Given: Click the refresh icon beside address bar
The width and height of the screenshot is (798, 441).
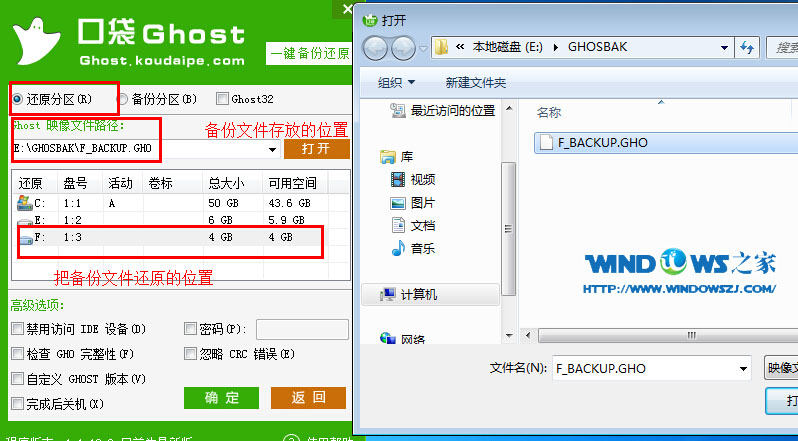Looking at the screenshot, I should 747,48.
